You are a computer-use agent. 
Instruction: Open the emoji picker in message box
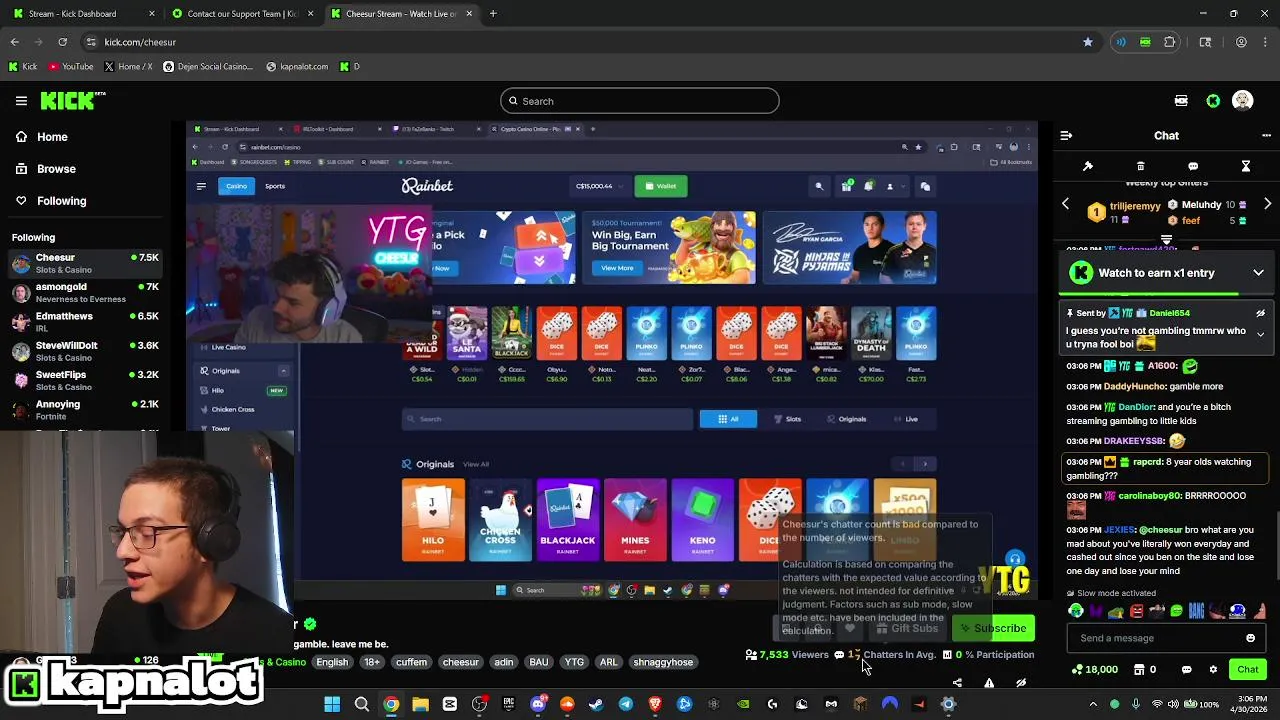tap(1250, 638)
